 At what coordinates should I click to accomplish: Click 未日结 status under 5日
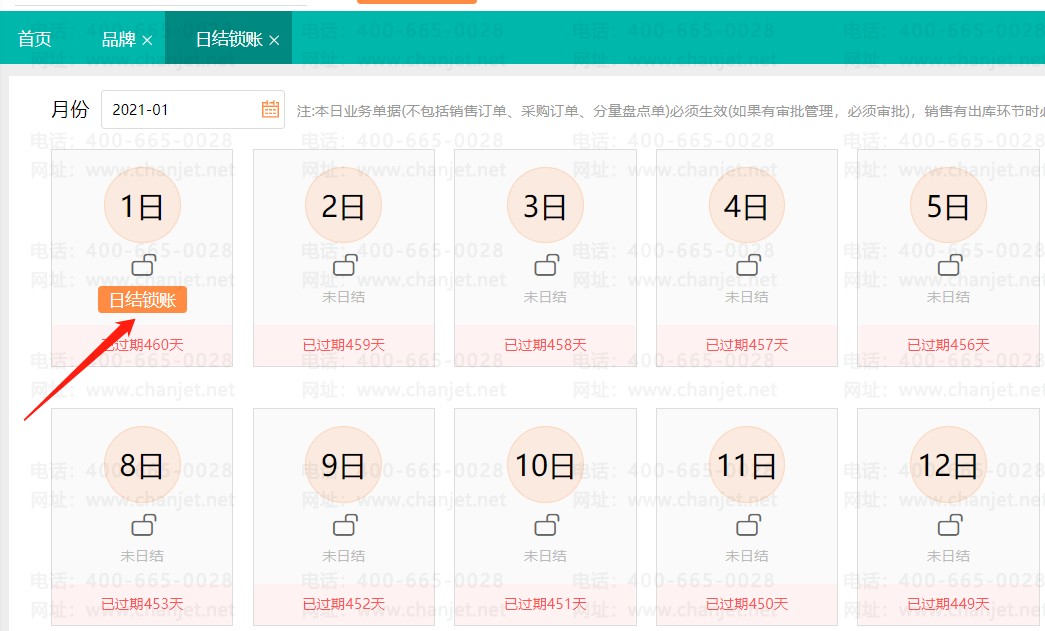(948, 297)
